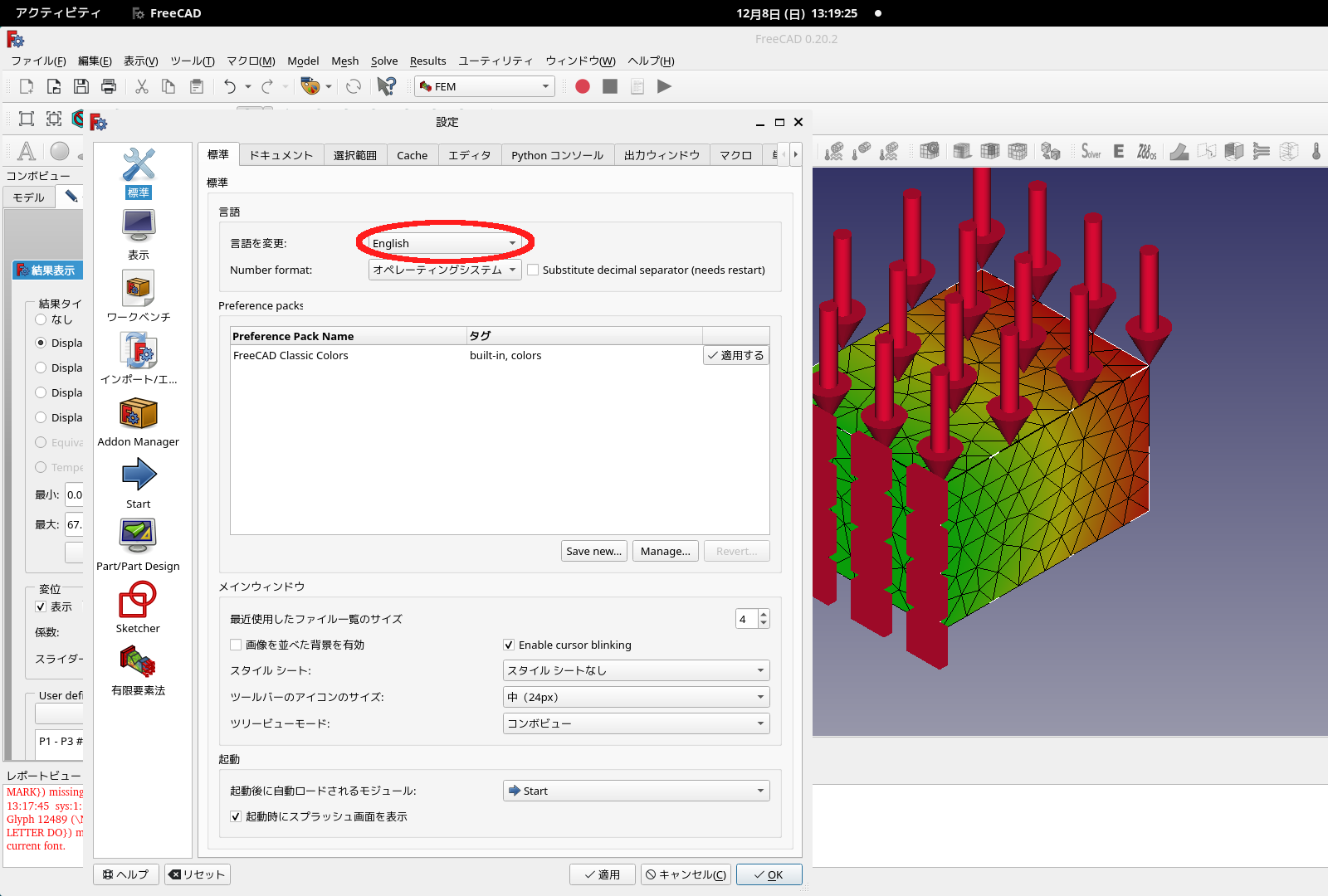Screen dimensions: 1328x896
Task: Switch to the ドキュメント tab
Action: pyautogui.click(x=281, y=155)
